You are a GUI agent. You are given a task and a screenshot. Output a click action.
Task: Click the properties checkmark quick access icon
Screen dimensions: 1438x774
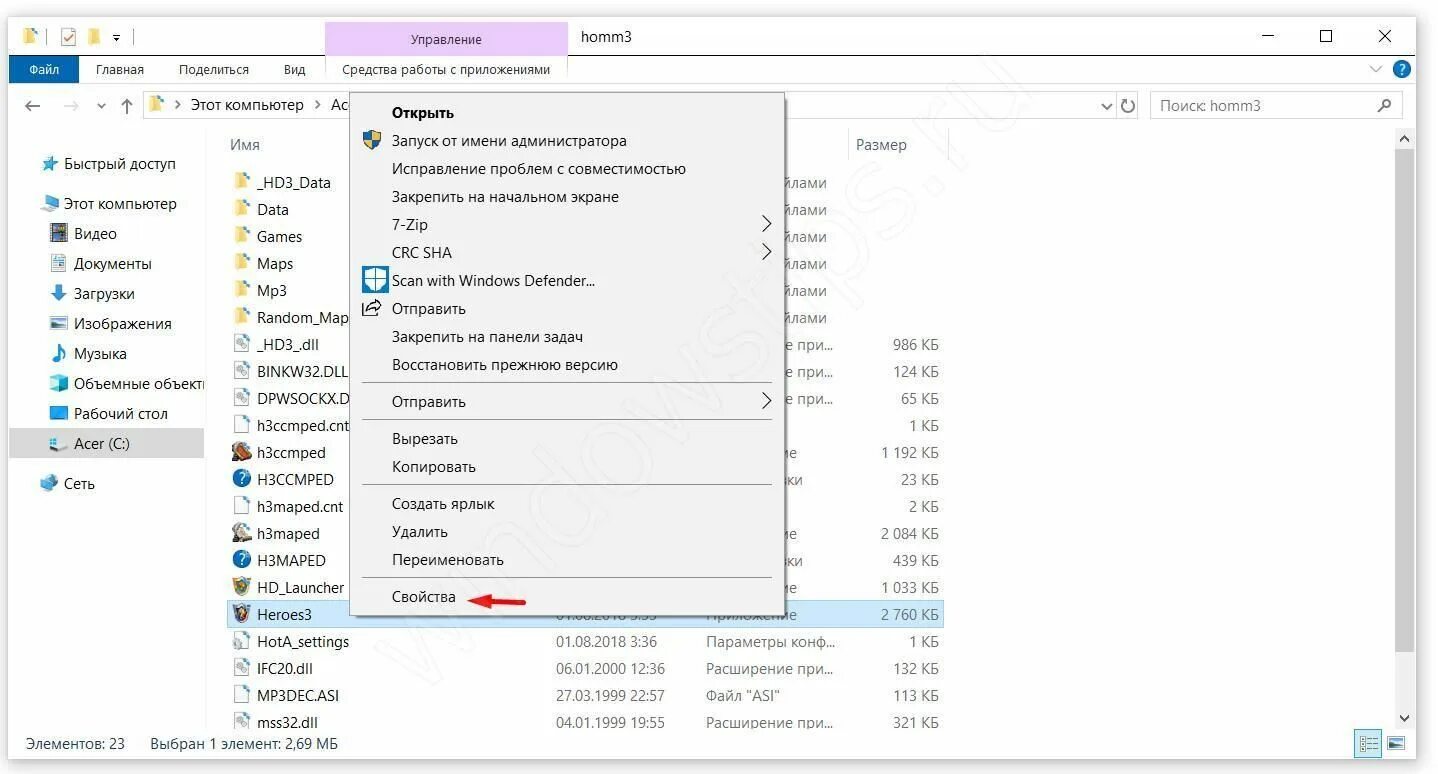pyautogui.click(x=68, y=37)
